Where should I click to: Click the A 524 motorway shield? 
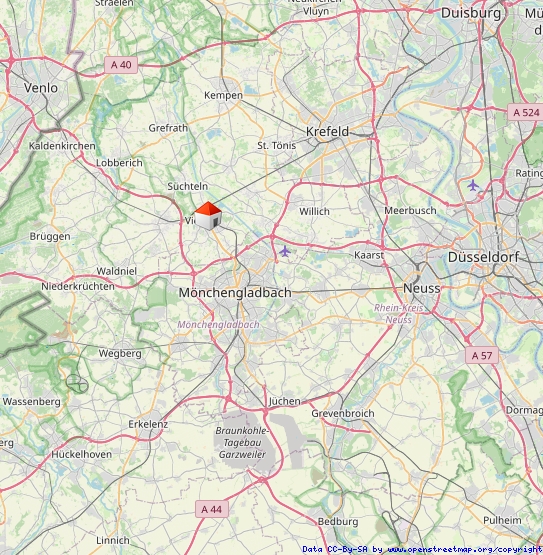[x=525, y=113]
